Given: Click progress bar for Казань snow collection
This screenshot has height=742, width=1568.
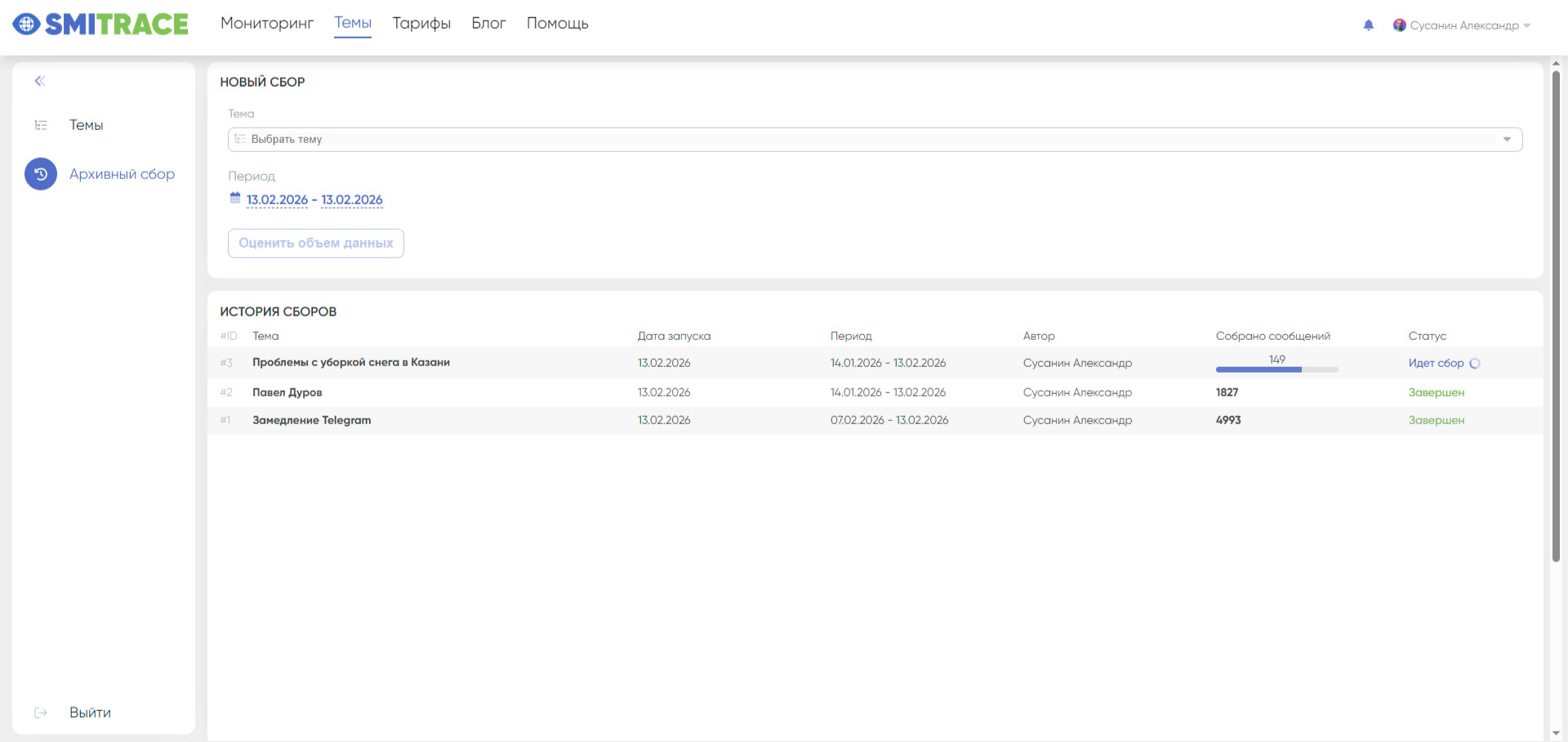Looking at the screenshot, I should coord(1276,369).
